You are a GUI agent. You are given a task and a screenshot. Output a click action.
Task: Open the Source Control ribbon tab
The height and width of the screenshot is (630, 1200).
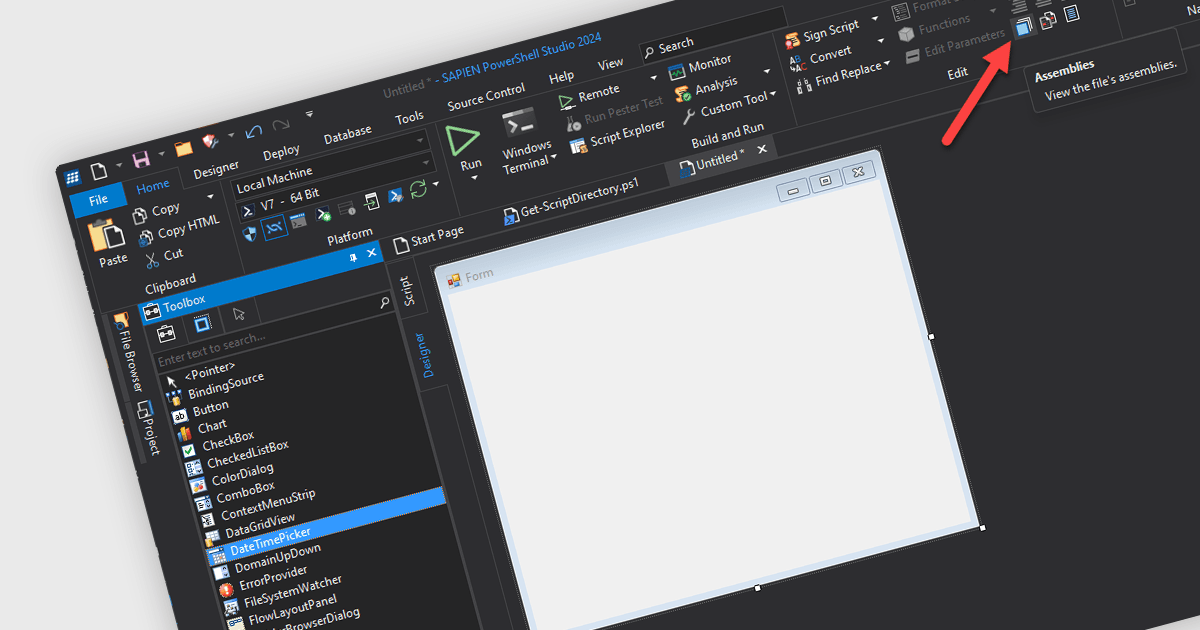click(486, 98)
